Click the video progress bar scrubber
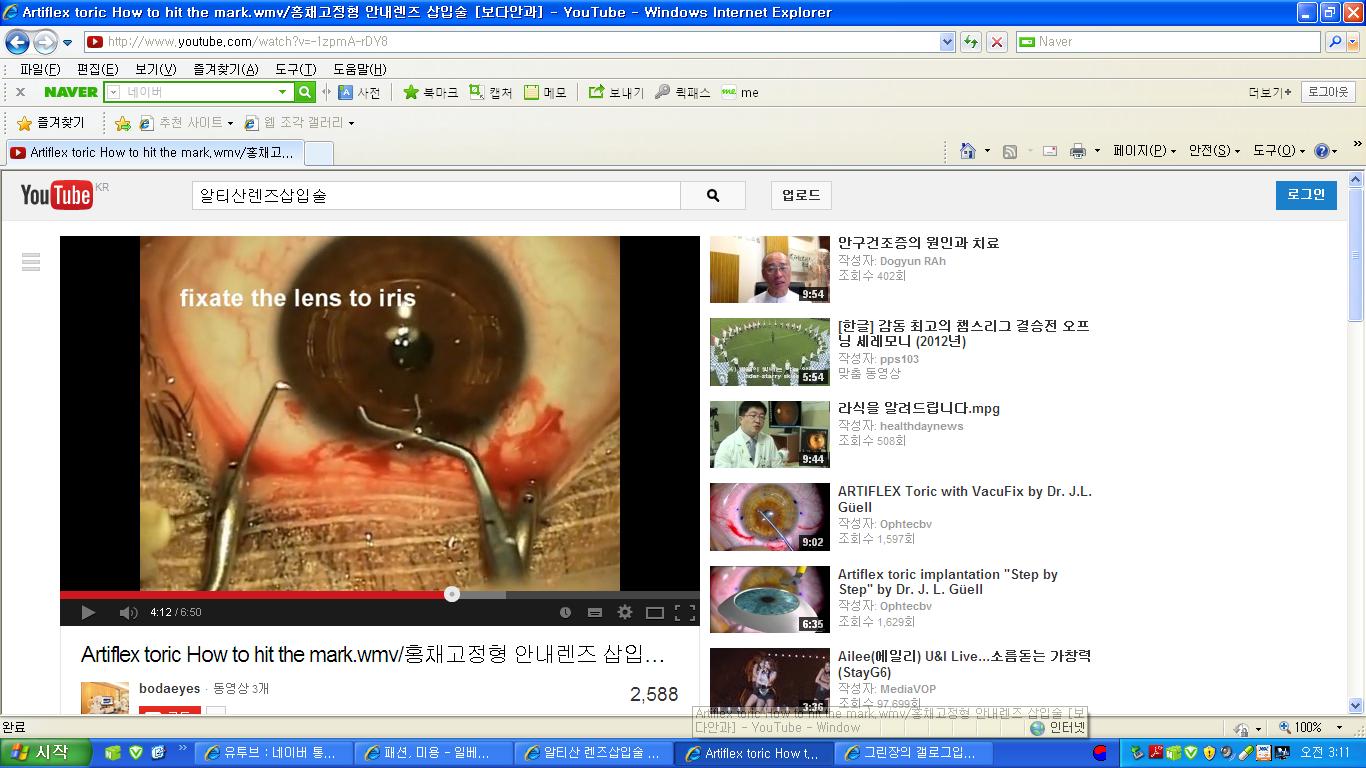This screenshot has height=768, width=1366. tap(452, 594)
